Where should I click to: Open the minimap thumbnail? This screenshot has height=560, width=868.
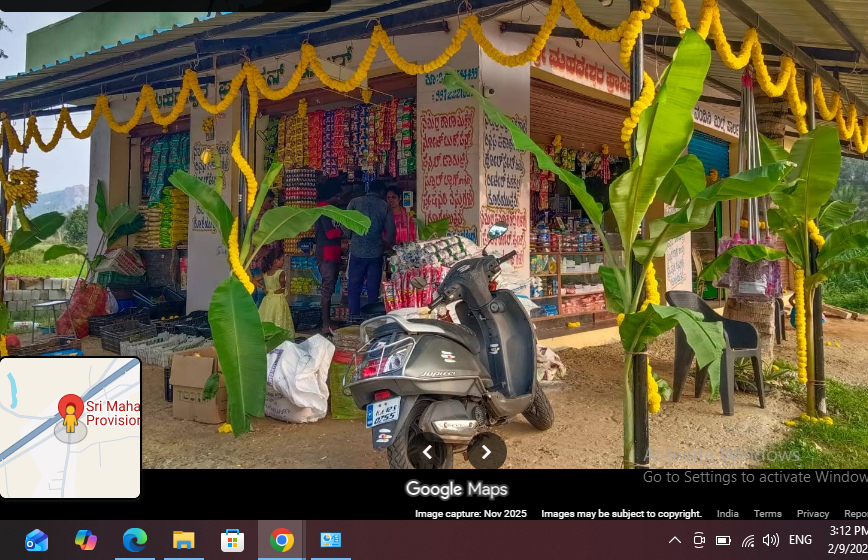coord(70,428)
